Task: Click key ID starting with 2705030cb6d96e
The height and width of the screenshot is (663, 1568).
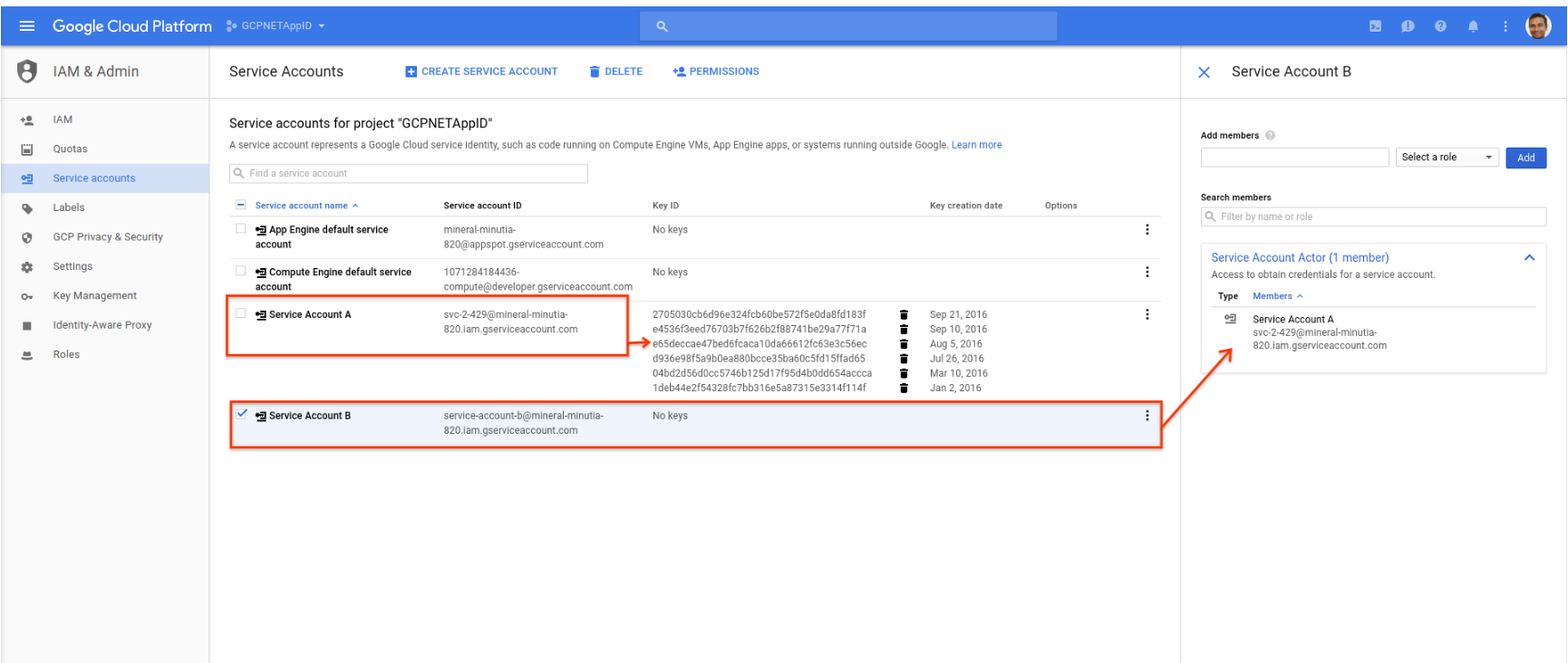Action: tap(759, 314)
